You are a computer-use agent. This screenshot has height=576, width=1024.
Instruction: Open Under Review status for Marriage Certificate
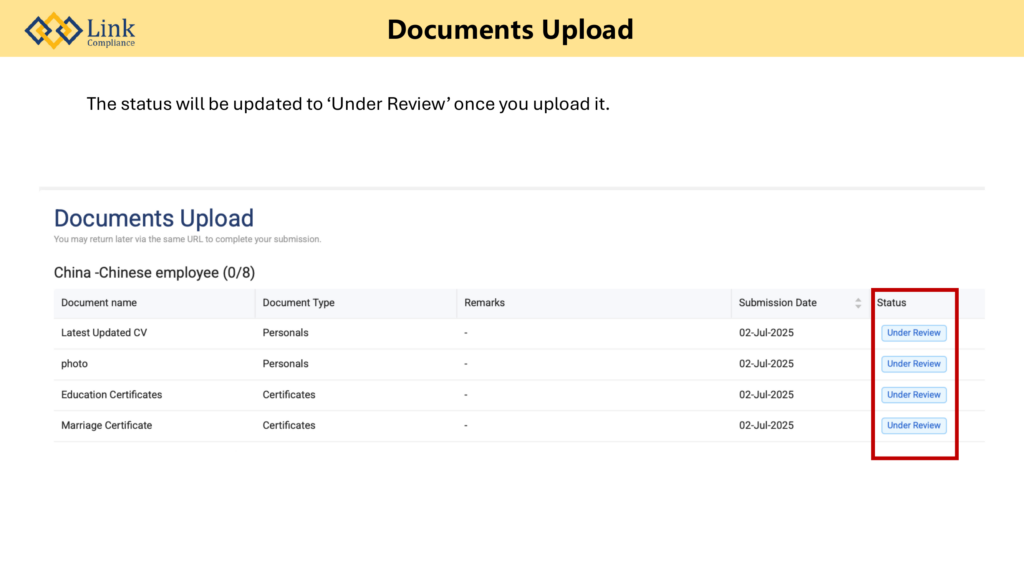pyautogui.click(x=913, y=426)
